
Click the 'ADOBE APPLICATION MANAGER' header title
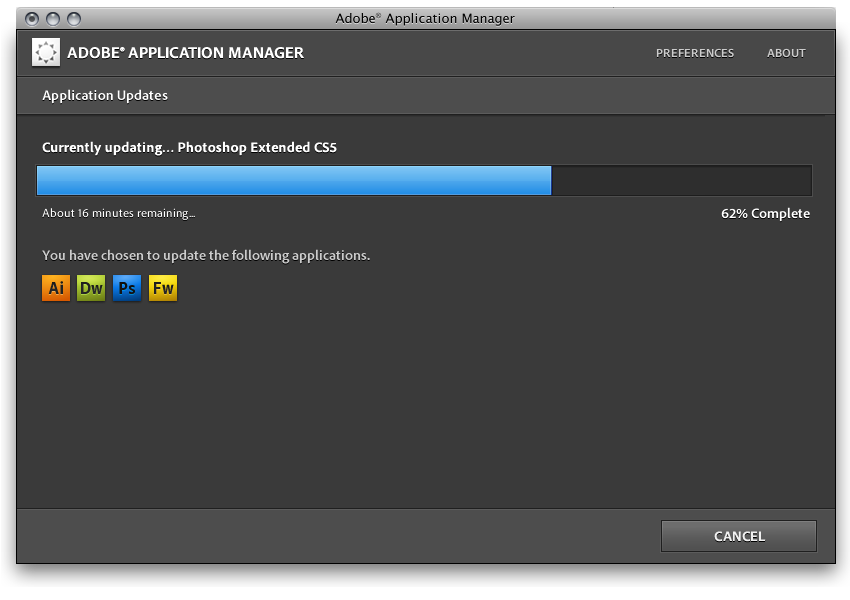(x=185, y=53)
